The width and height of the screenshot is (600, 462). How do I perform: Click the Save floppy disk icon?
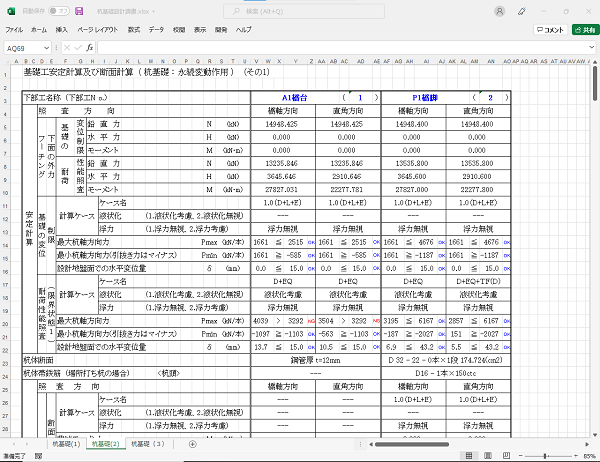click(x=79, y=11)
